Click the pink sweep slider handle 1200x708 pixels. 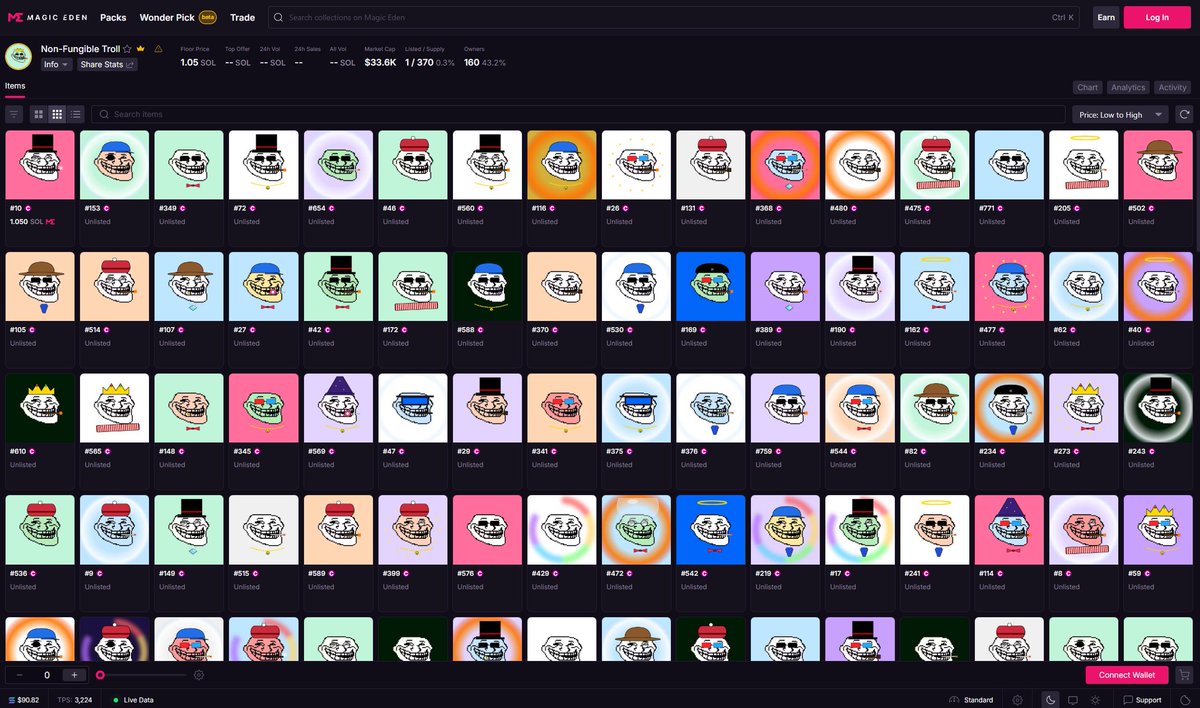pyautogui.click(x=100, y=675)
